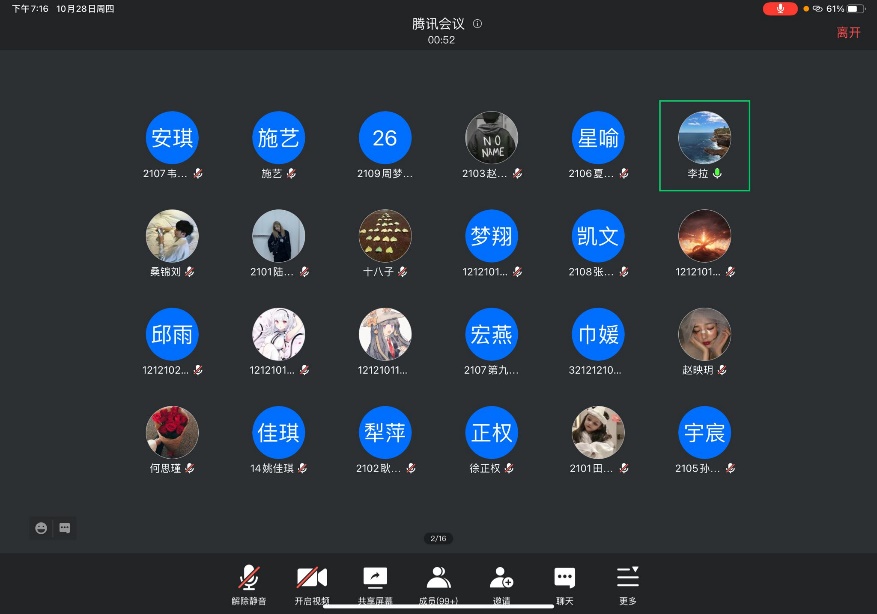Turn on camera with 开启视频
Viewport: 877px width, 614px height.
(x=311, y=579)
